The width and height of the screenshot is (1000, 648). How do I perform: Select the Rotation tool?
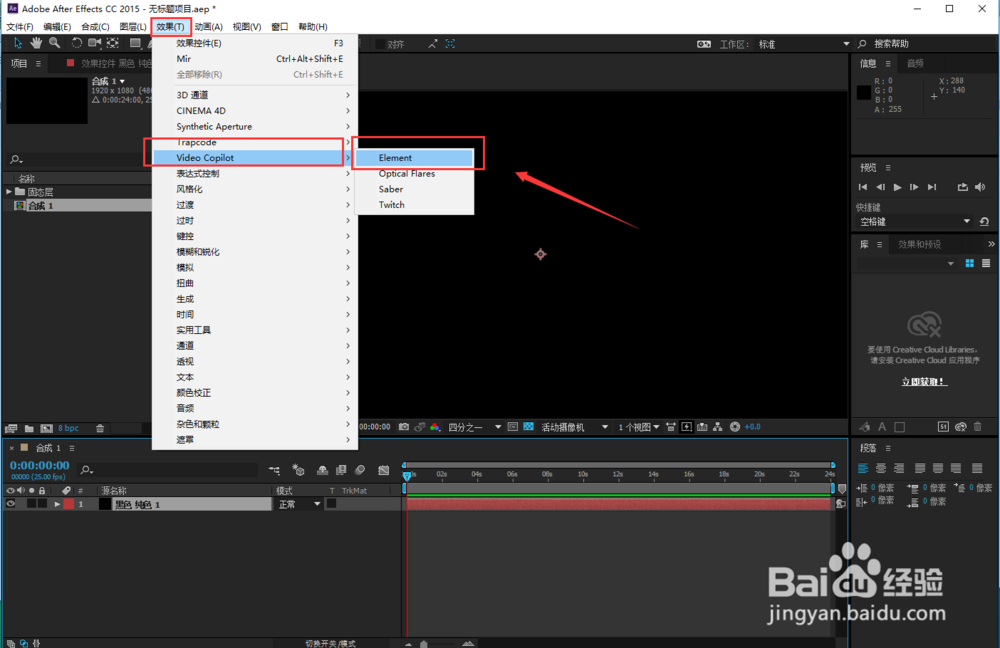pos(76,43)
